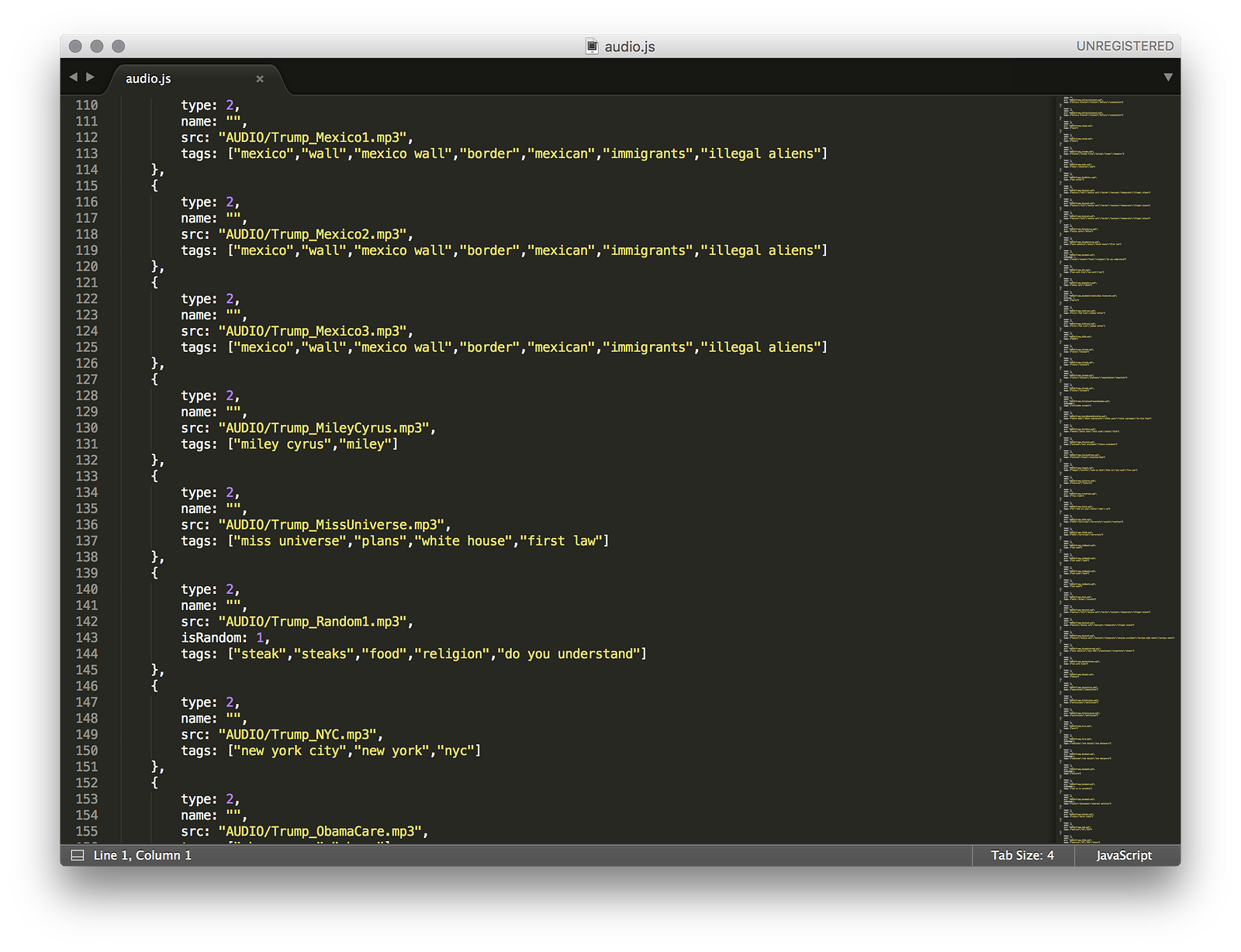Viewport: 1241px width, 952px height.
Task: Click line number 155 in the gutter
Action: [87, 832]
